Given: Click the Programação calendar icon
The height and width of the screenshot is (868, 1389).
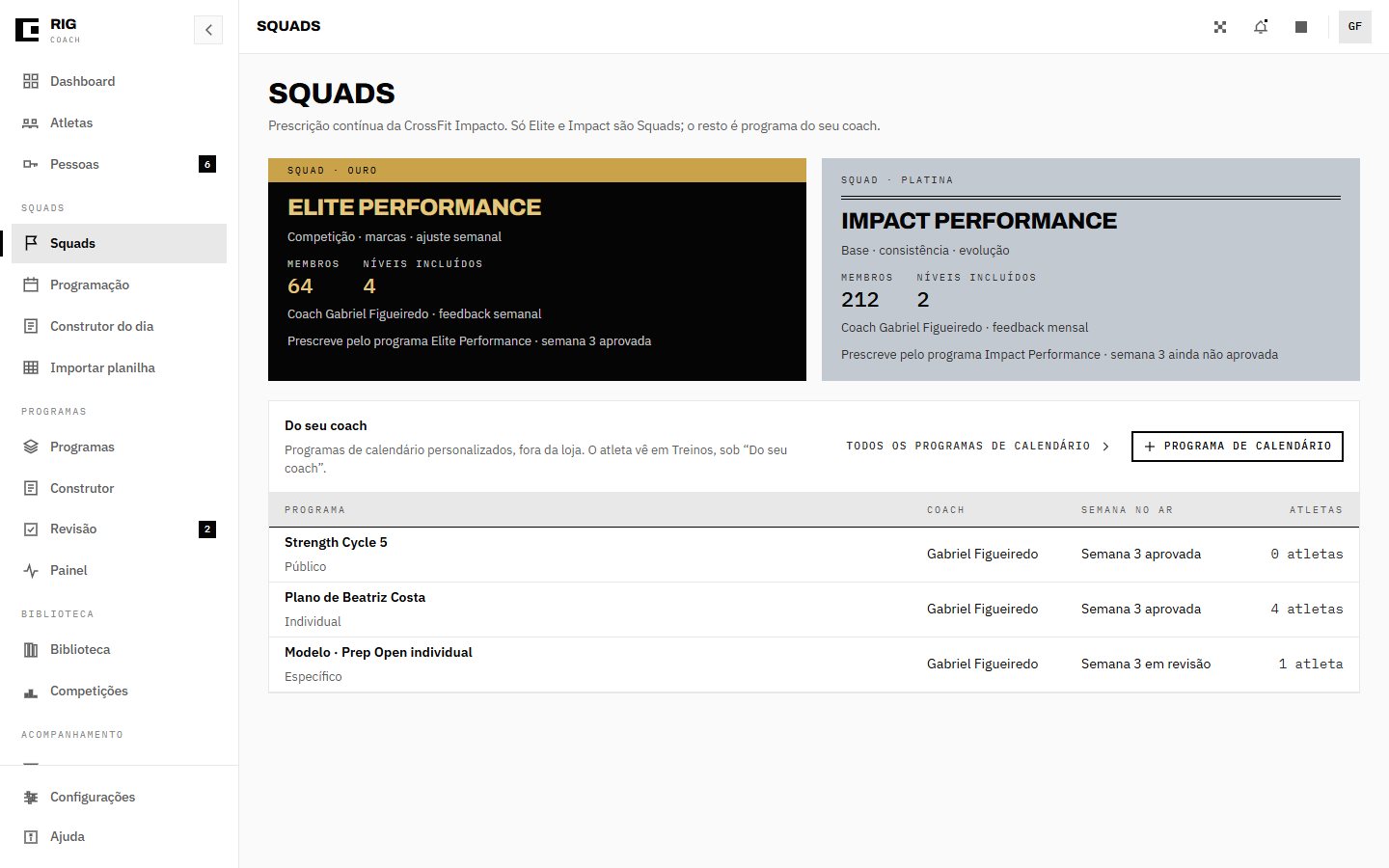Looking at the screenshot, I should (31, 285).
